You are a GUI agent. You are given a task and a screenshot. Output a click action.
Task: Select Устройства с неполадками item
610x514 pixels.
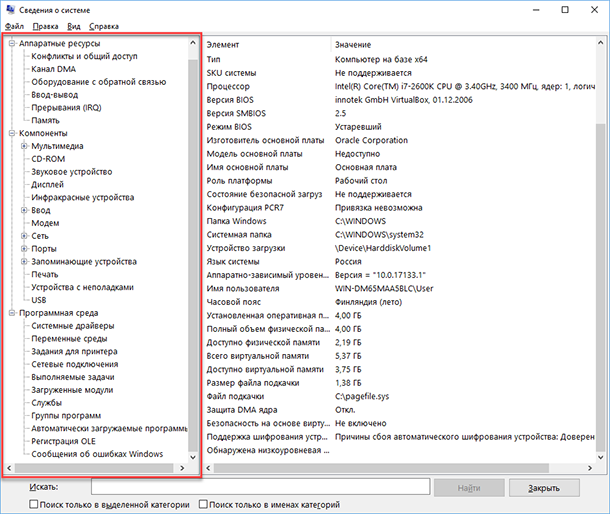82,287
